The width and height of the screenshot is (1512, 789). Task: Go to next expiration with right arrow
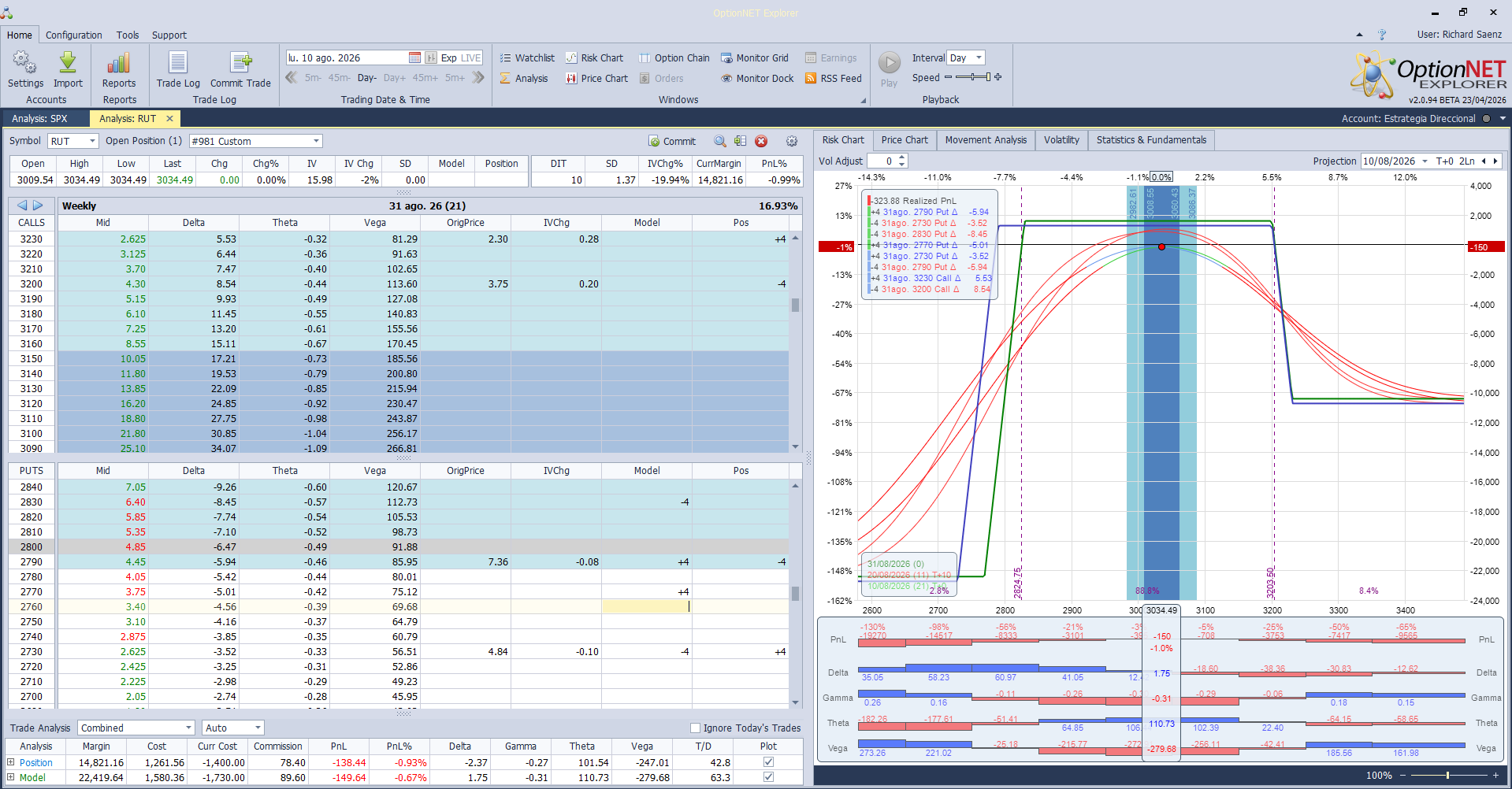38,206
